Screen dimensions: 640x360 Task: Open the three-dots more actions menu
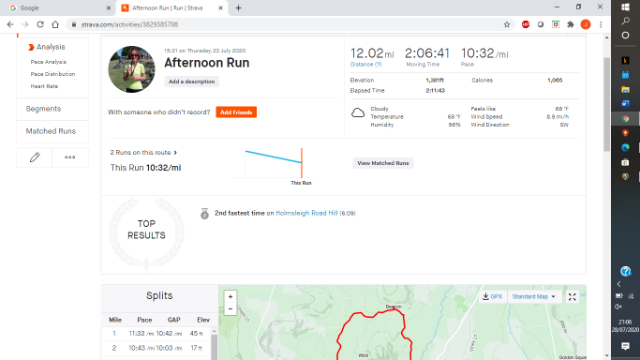(70, 157)
